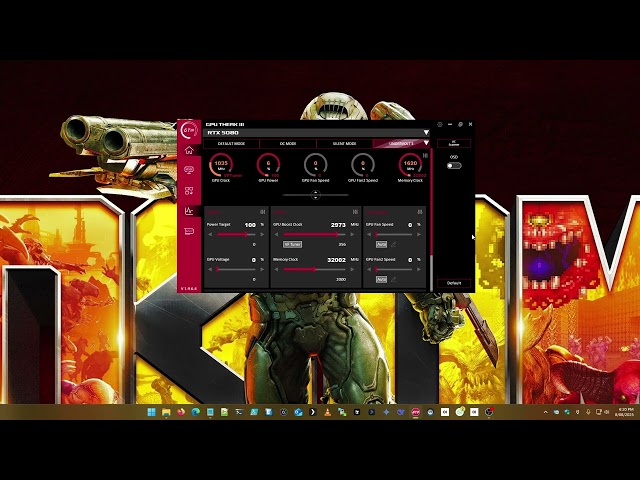Click the GPU Tweak logo at top-left

point(189,130)
